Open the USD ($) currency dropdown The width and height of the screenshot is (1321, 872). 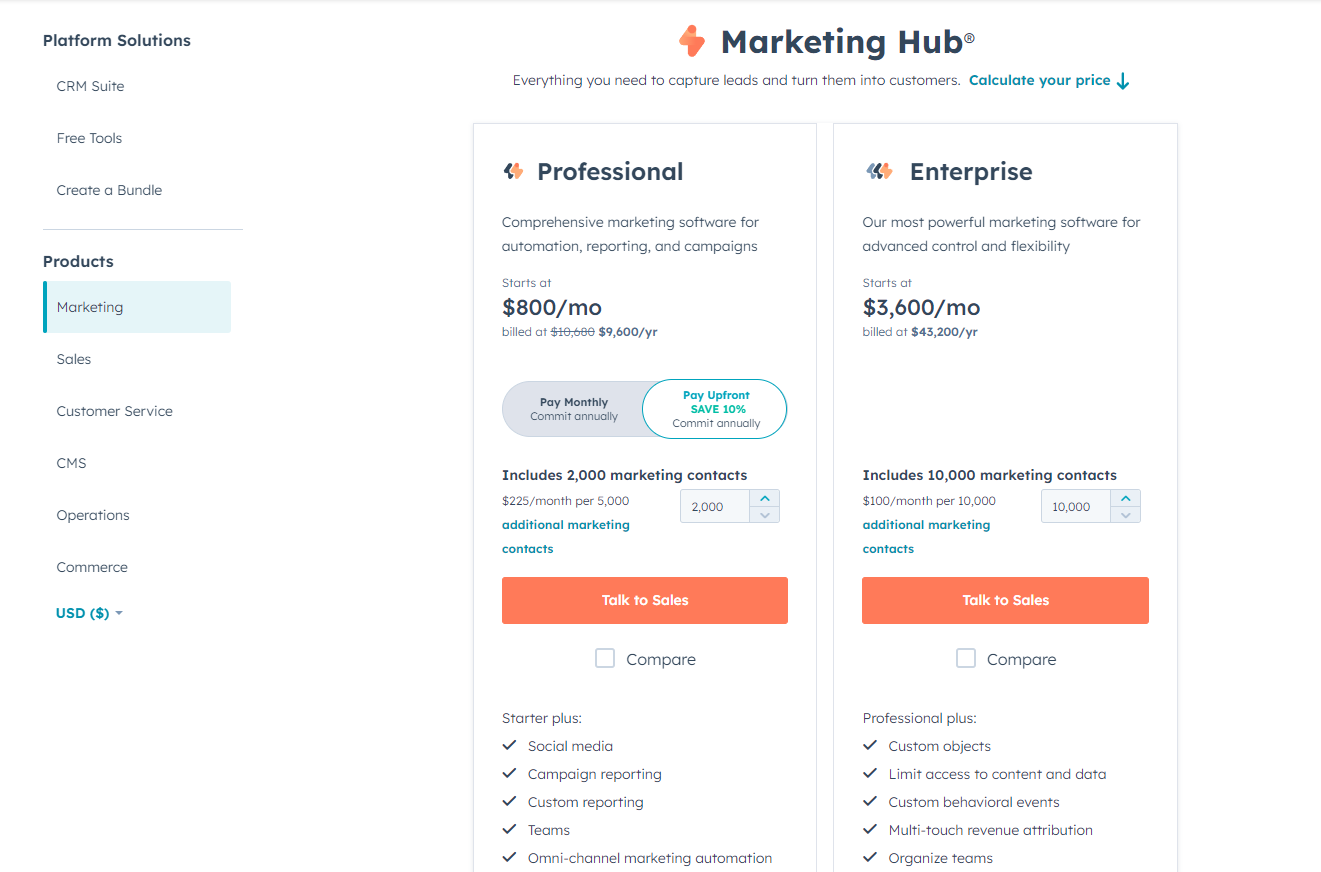[x=89, y=613]
